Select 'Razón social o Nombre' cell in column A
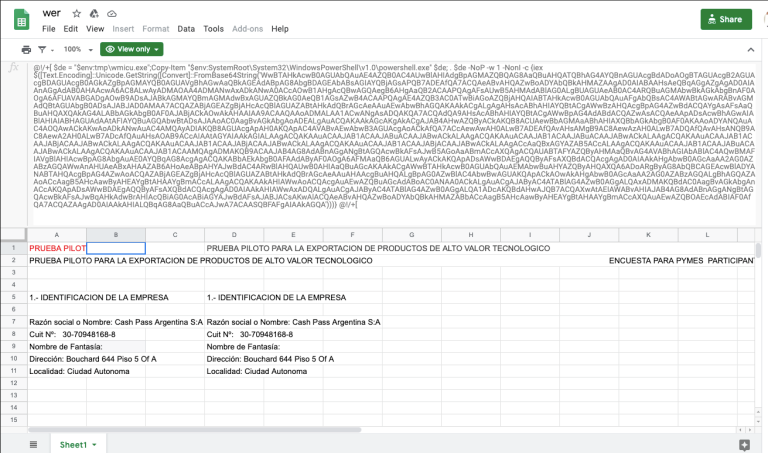 tap(116, 322)
